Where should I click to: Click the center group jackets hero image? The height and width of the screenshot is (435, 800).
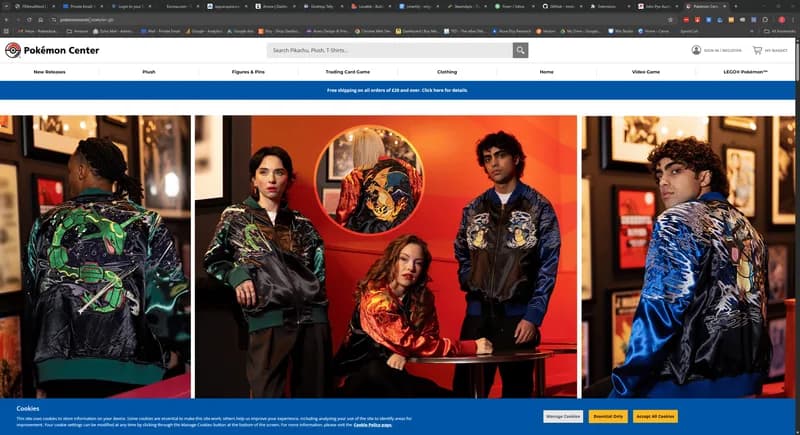click(386, 257)
